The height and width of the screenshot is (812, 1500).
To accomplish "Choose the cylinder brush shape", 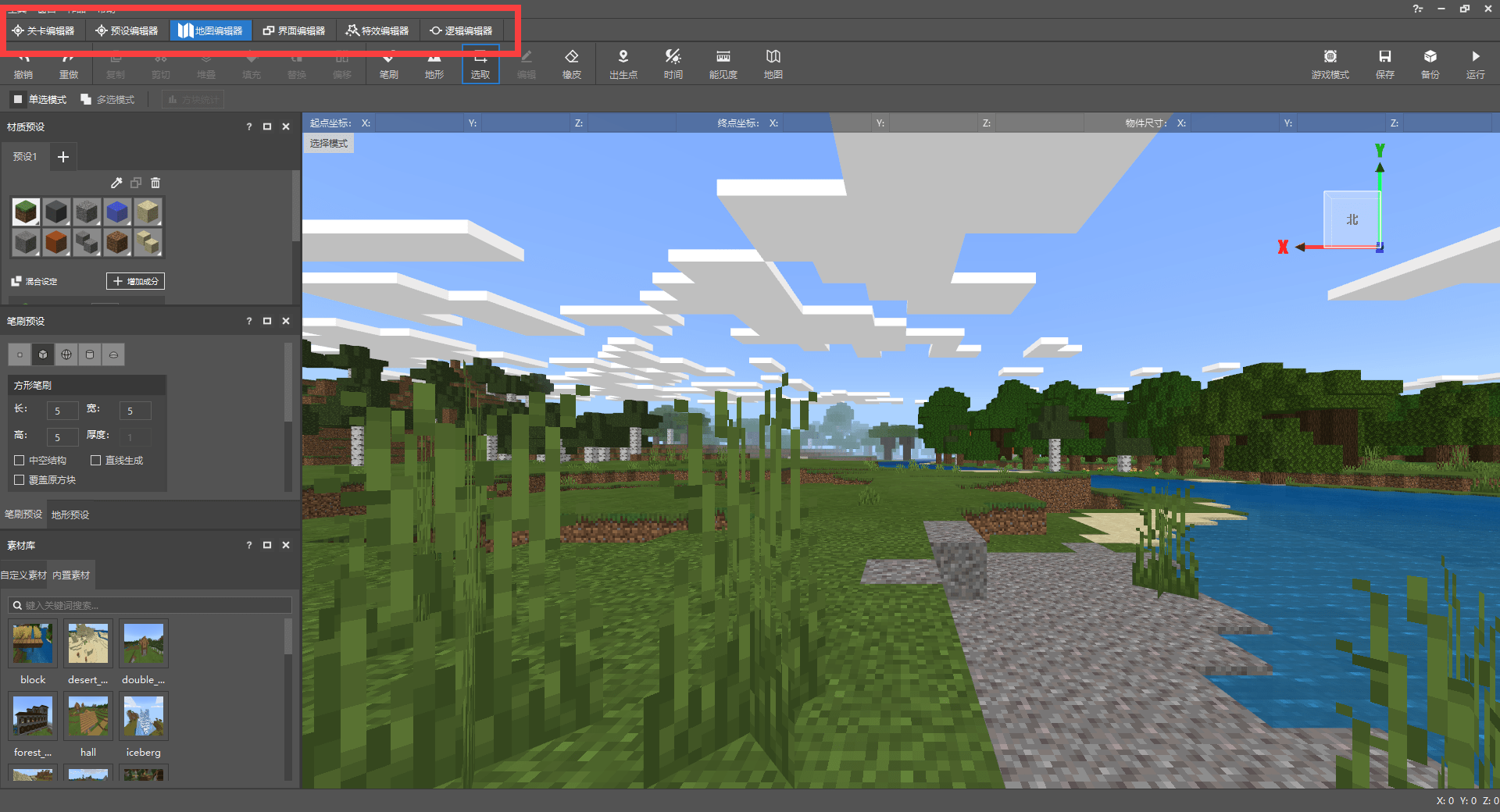I will [90, 354].
